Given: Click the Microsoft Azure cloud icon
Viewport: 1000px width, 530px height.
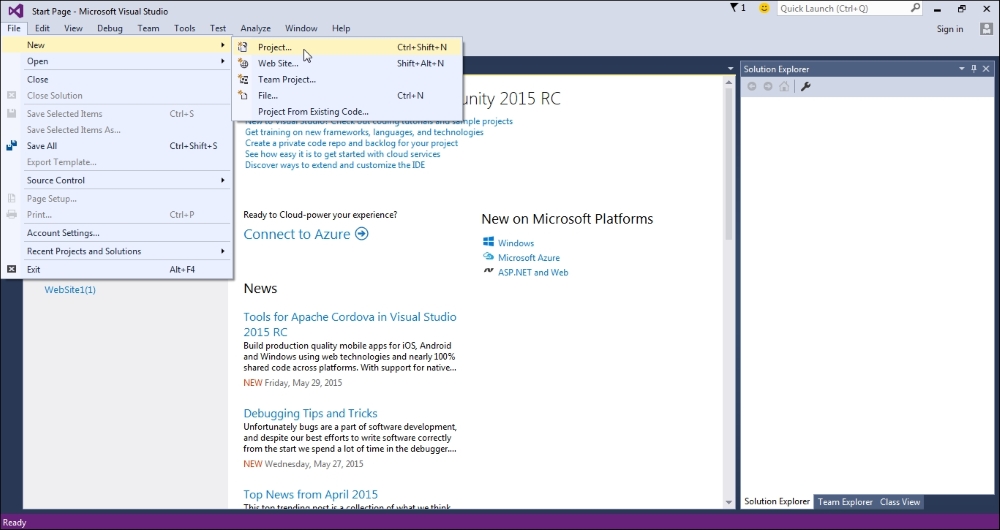Looking at the screenshot, I should [x=489, y=256].
